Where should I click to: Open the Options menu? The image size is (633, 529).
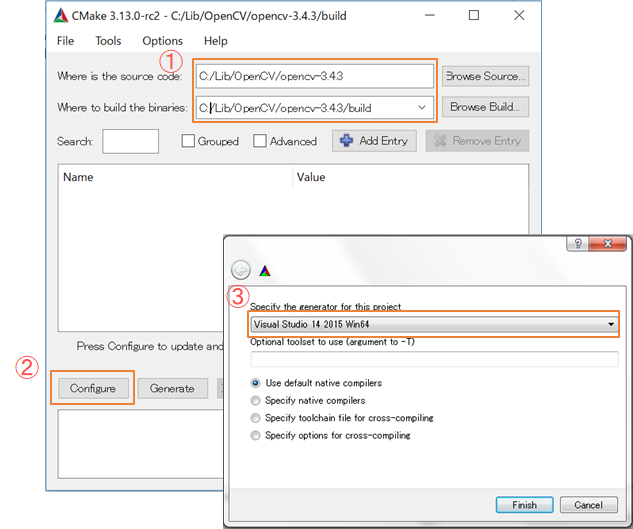click(x=163, y=41)
